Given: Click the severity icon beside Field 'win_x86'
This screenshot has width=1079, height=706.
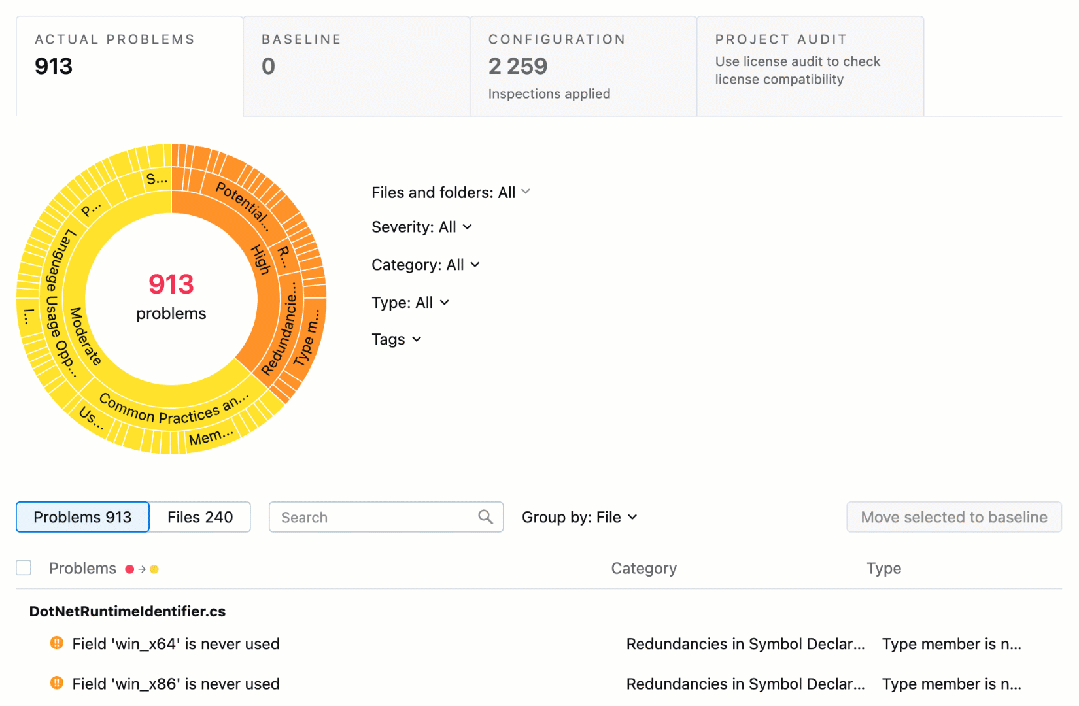Looking at the screenshot, I should coord(56,683).
